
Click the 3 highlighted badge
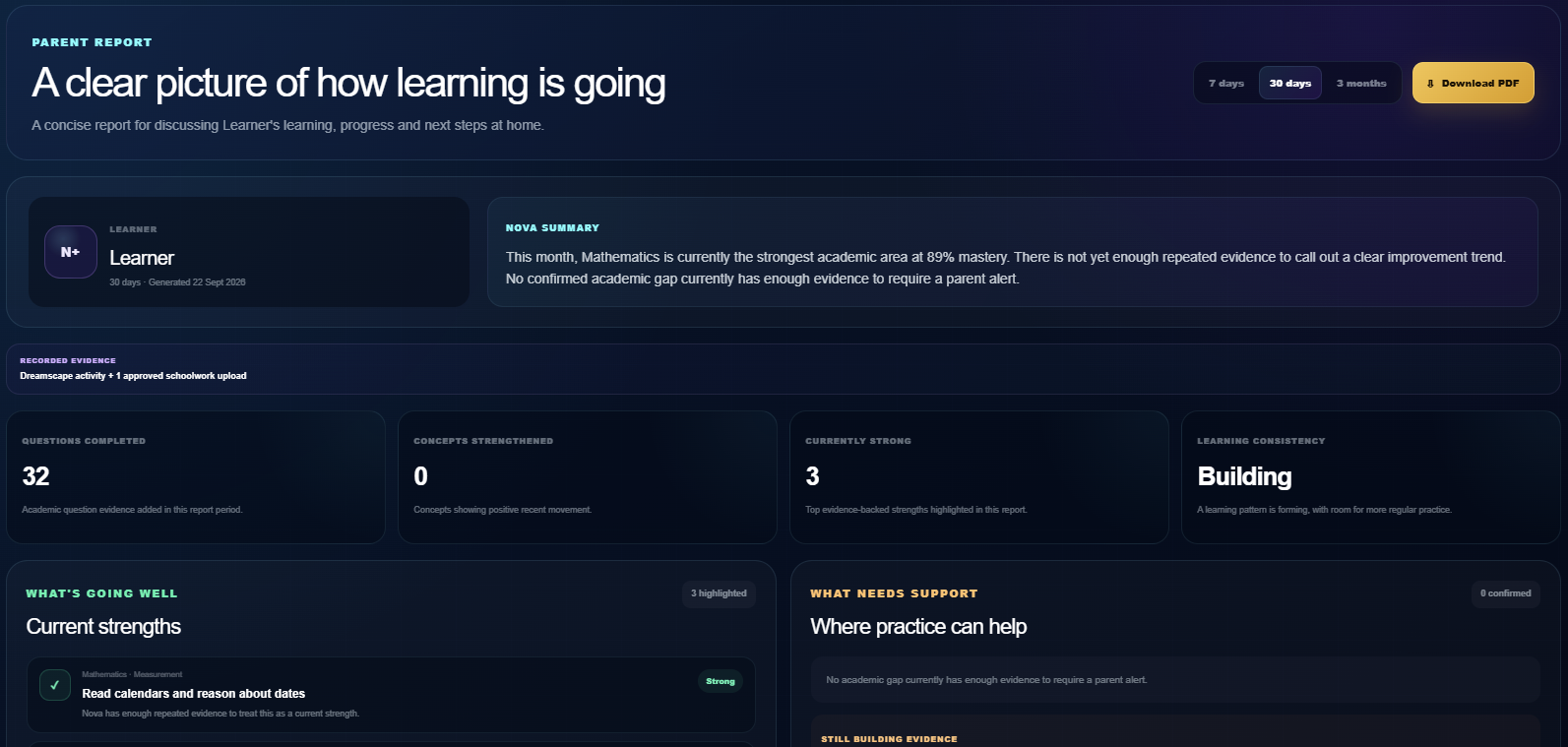point(719,593)
